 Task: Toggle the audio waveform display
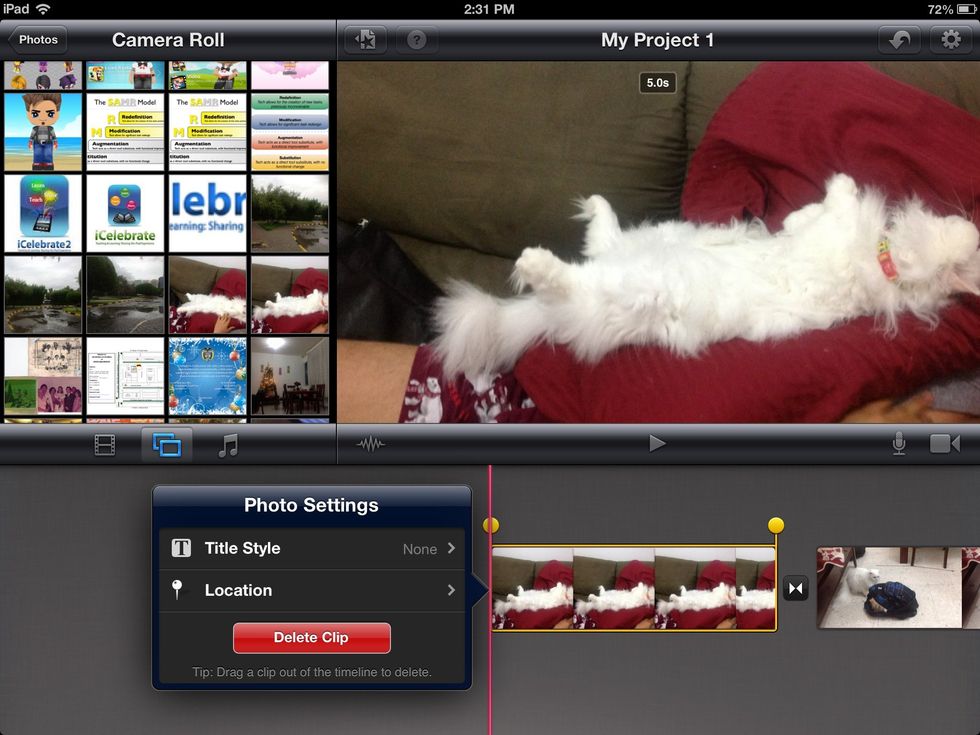tap(370, 443)
